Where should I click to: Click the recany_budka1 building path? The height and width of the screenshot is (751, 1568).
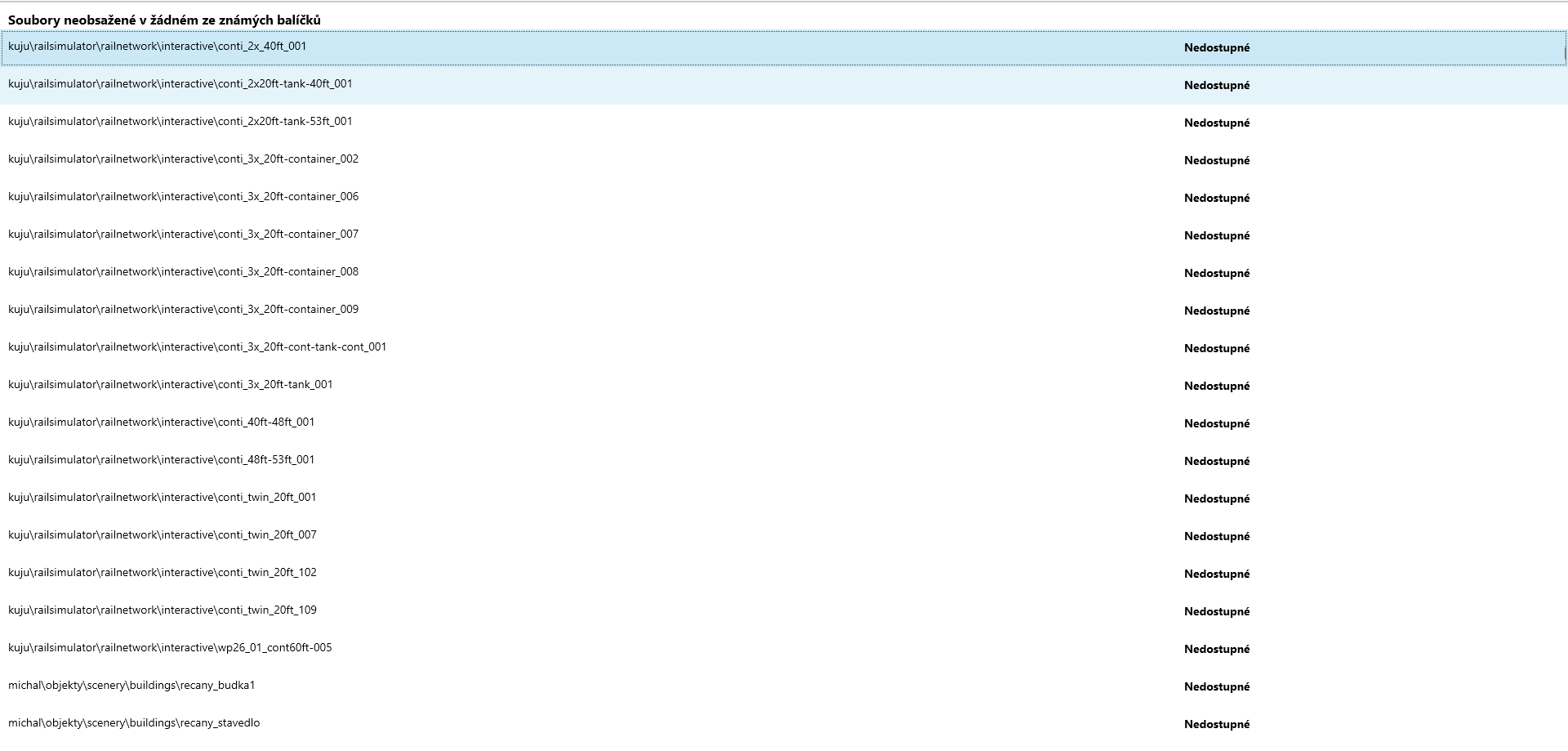tap(131, 686)
